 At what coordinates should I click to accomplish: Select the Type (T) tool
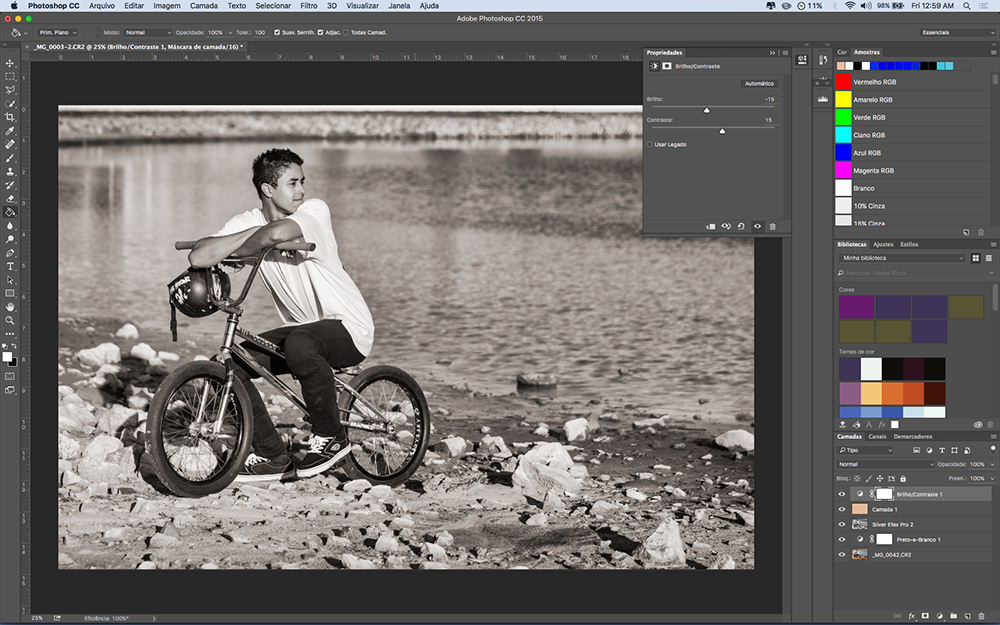pos(10,267)
